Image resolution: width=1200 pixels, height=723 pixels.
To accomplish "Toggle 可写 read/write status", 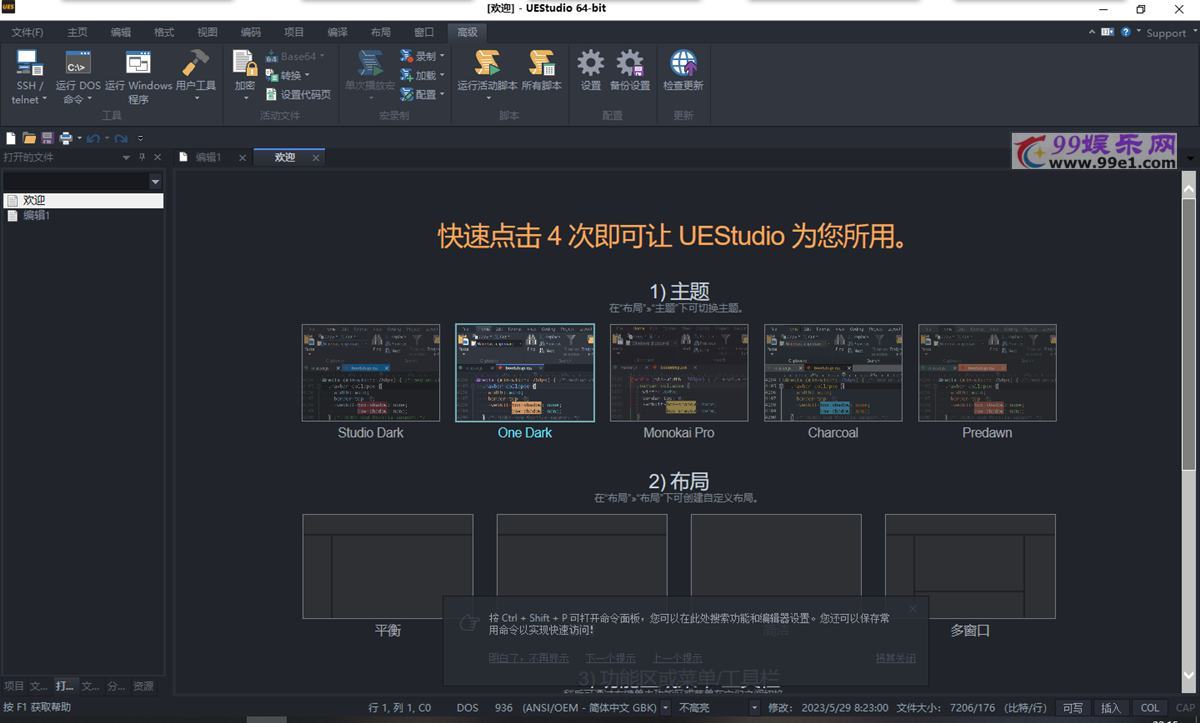I will (1072, 707).
